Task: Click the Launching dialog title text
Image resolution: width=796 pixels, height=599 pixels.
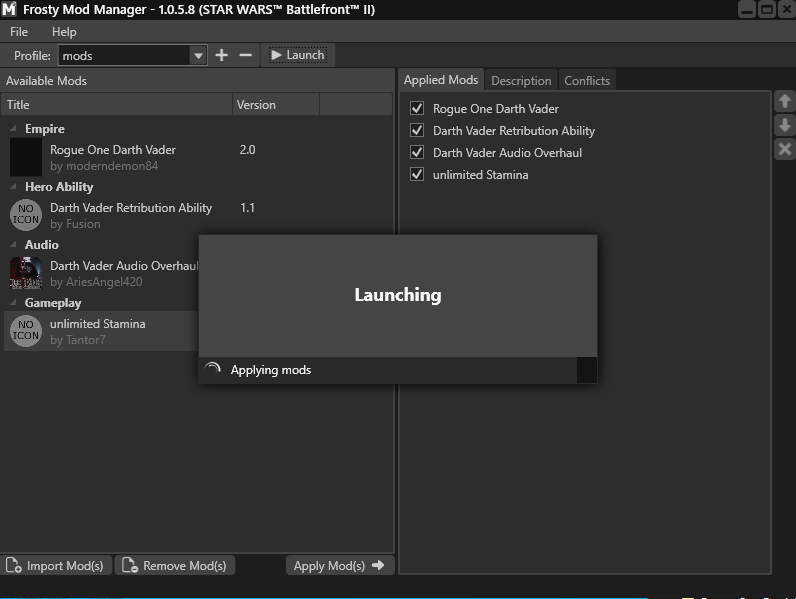Action: coord(398,295)
